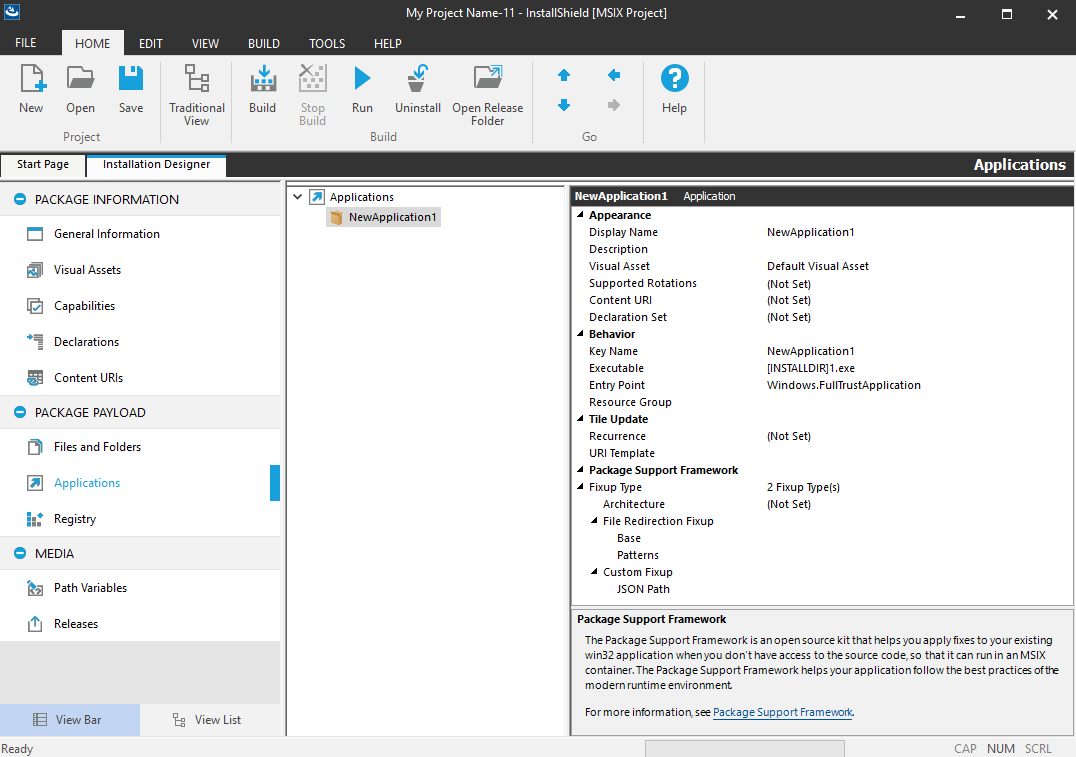Viewport: 1076px width, 757px height.
Task: Click the Uninstall ribbon icon
Action: (418, 81)
